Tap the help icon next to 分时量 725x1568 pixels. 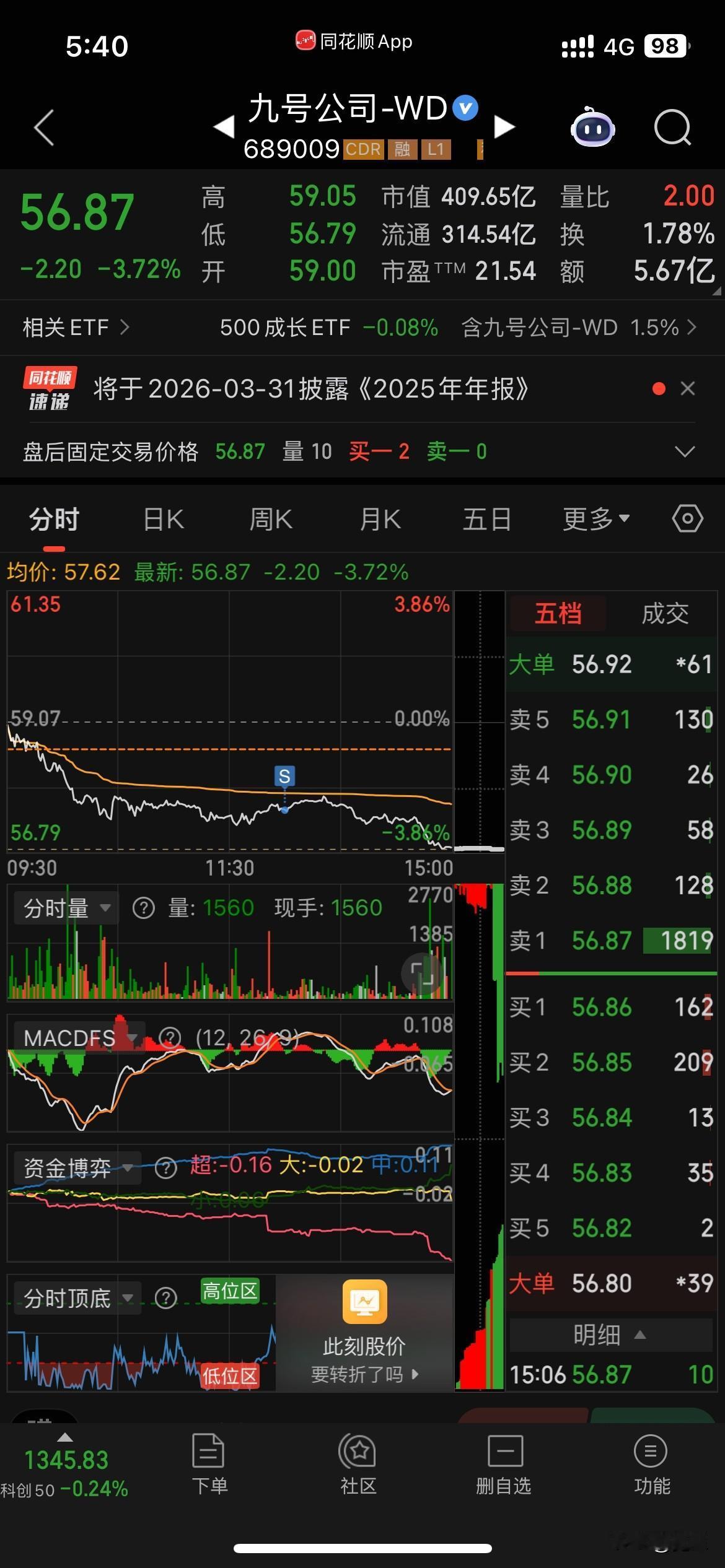(144, 908)
